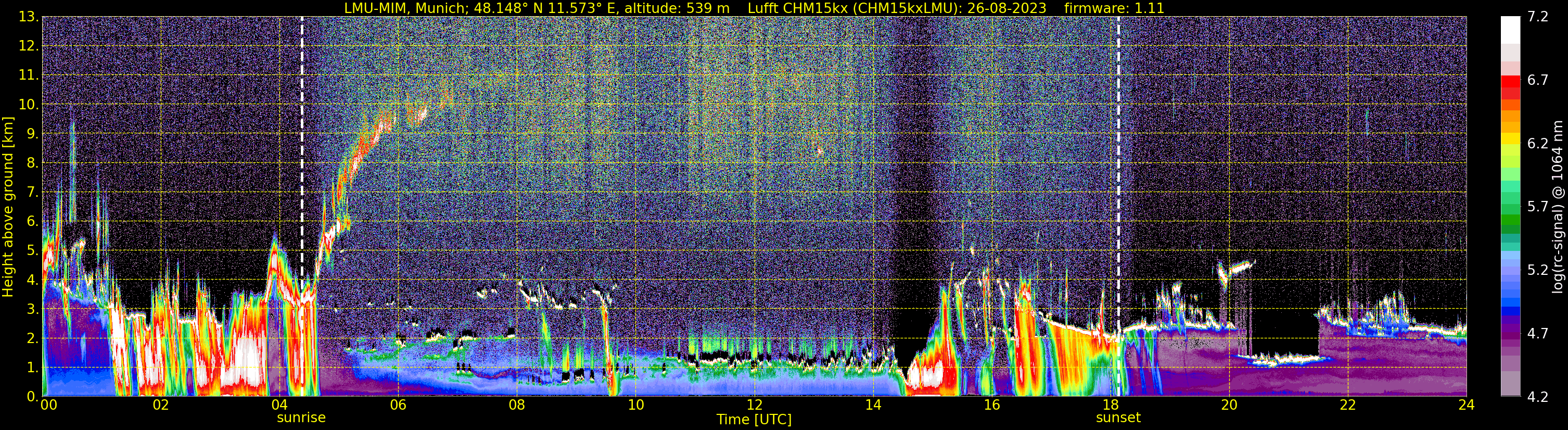The height and width of the screenshot is (430, 1568).
Task: Click height-axis tick label '1.'
Action: click(33, 367)
